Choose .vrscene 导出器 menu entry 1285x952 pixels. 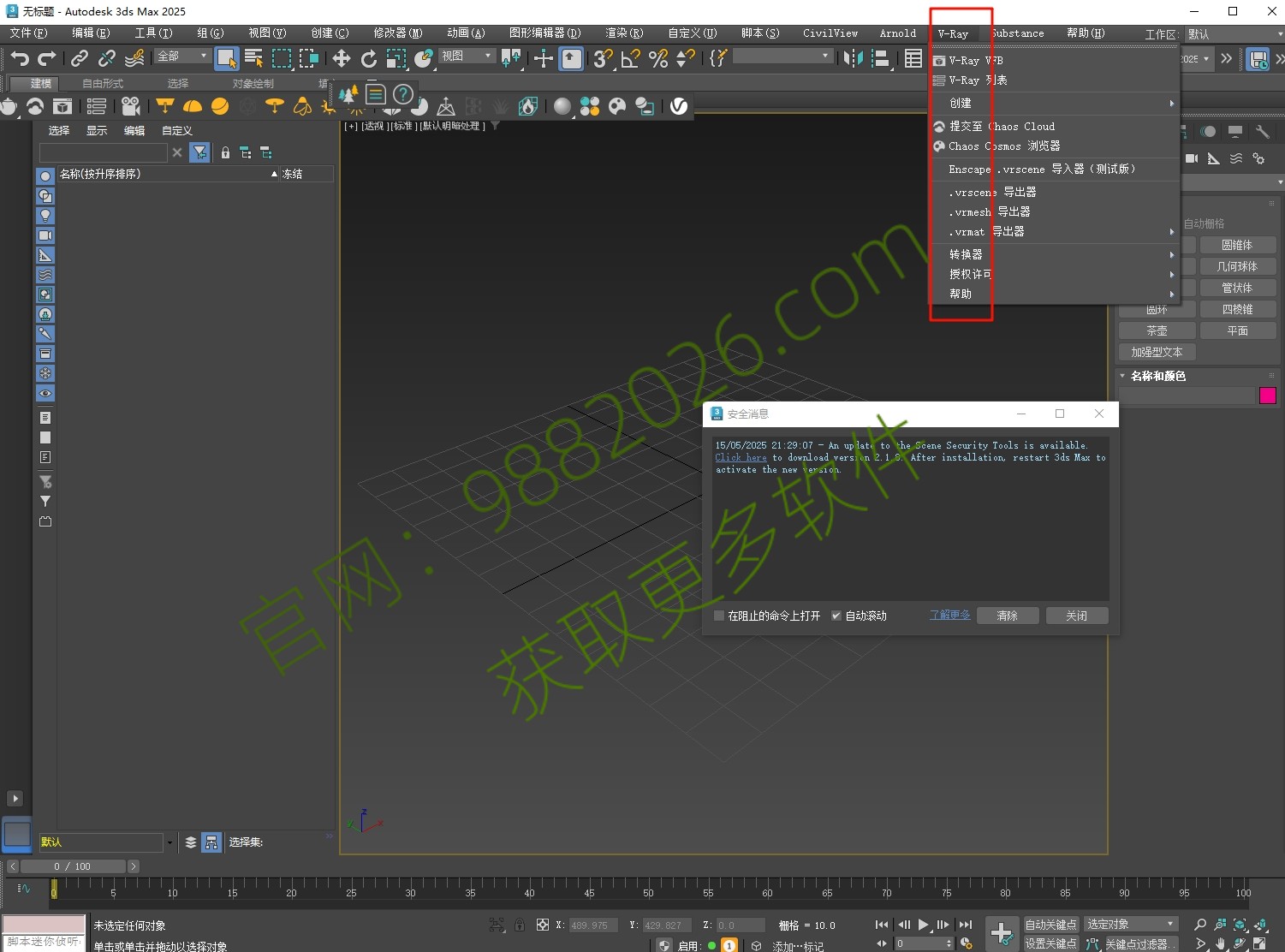pyautogui.click(x=1056, y=193)
